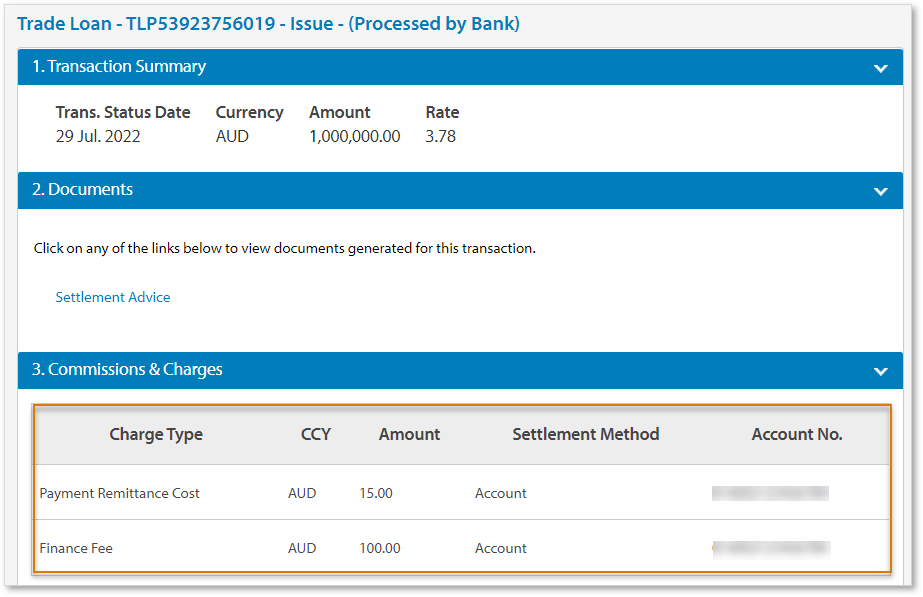
Task: Click the Amount column header in charges table
Action: tap(409, 434)
